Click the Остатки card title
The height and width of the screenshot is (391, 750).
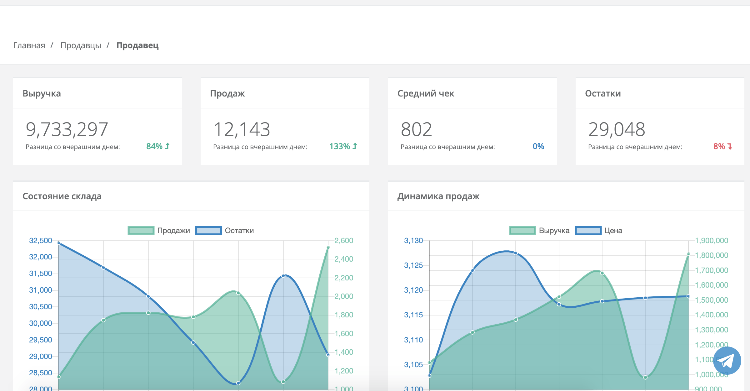tap(603, 93)
